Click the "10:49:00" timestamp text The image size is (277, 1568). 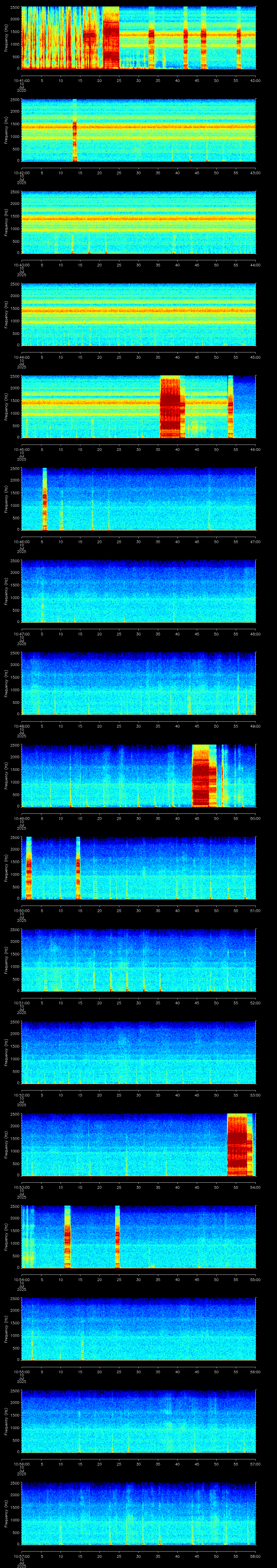coord(21,818)
